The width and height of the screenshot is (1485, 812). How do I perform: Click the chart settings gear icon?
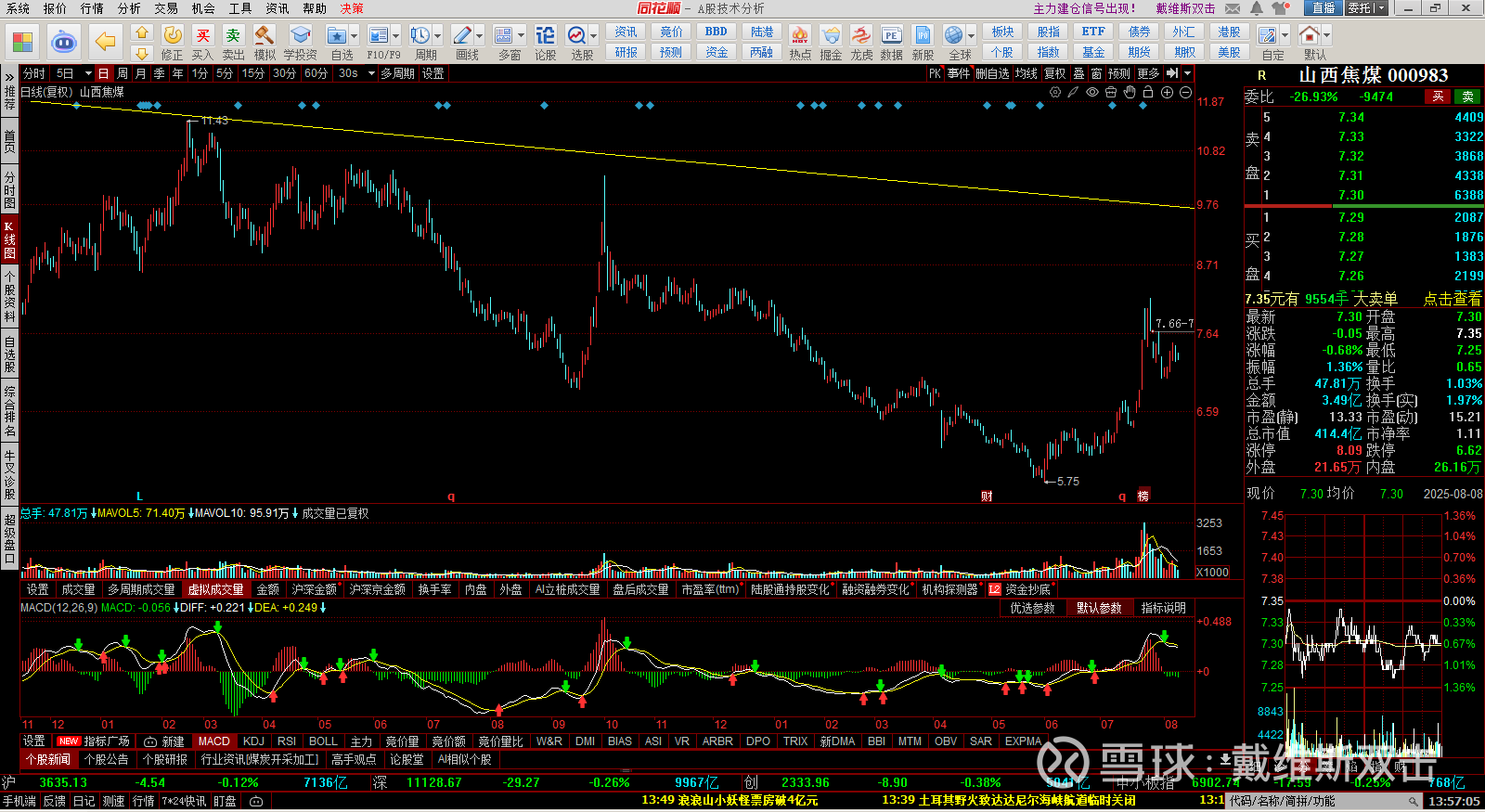pyautogui.click(x=1055, y=92)
